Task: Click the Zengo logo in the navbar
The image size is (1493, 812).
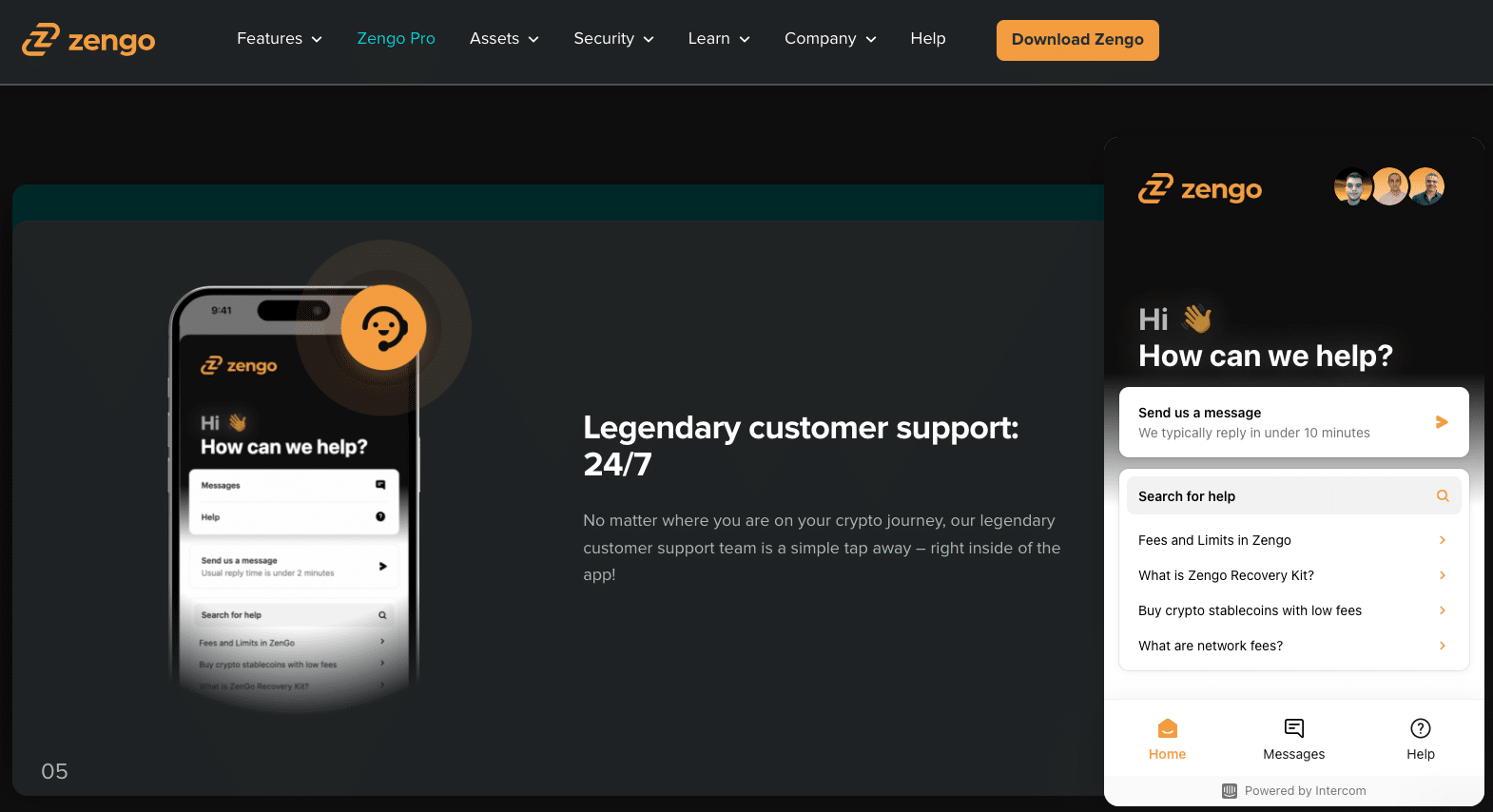Action: pyautogui.click(x=88, y=40)
